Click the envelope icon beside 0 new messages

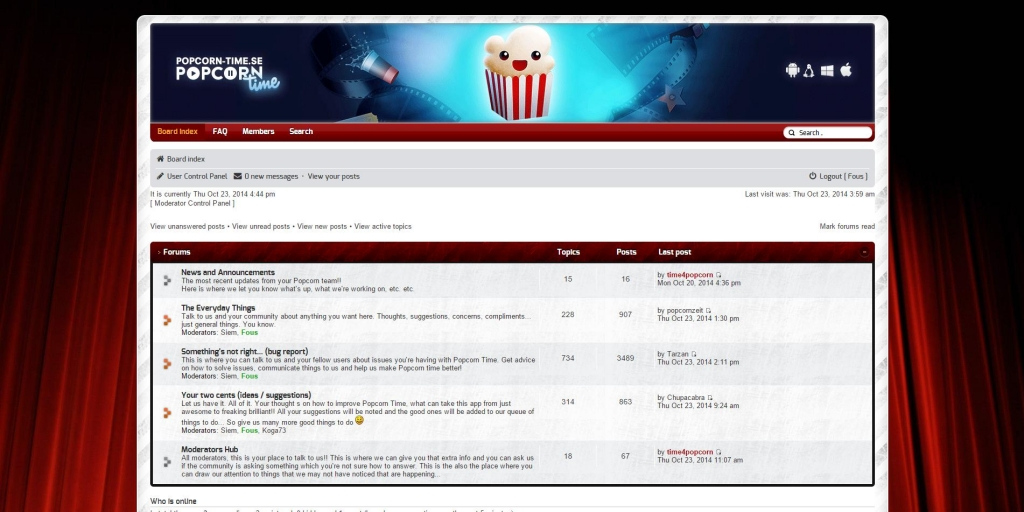[238, 176]
